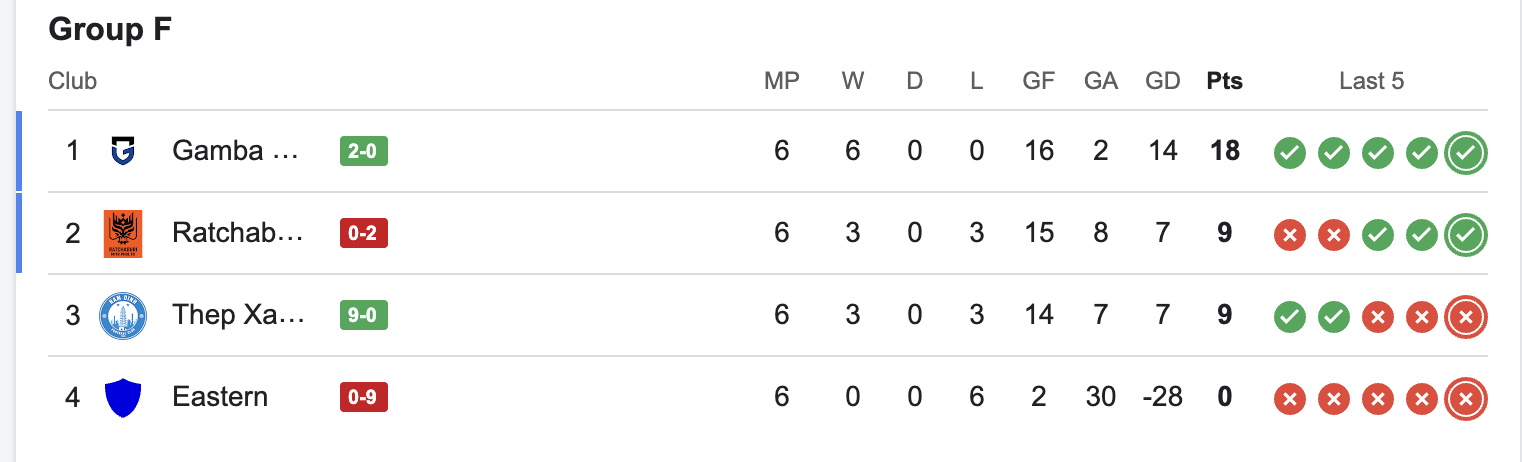Image resolution: width=1522 pixels, height=462 pixels.
Task: Click the Thep Xanh round blue crest
Action: point(122,316)
